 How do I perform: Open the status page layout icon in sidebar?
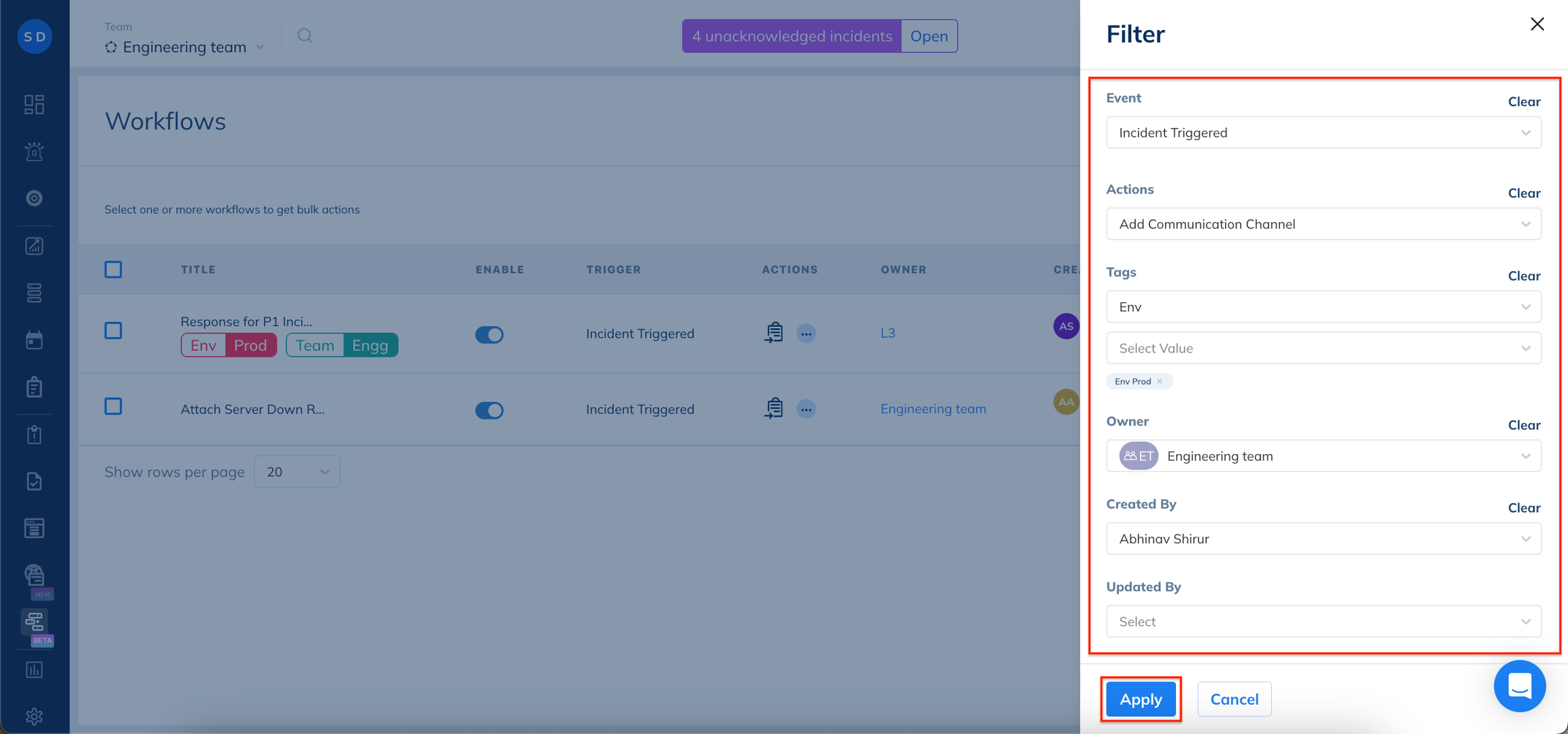pyautogui.click(x=34, y=528)
